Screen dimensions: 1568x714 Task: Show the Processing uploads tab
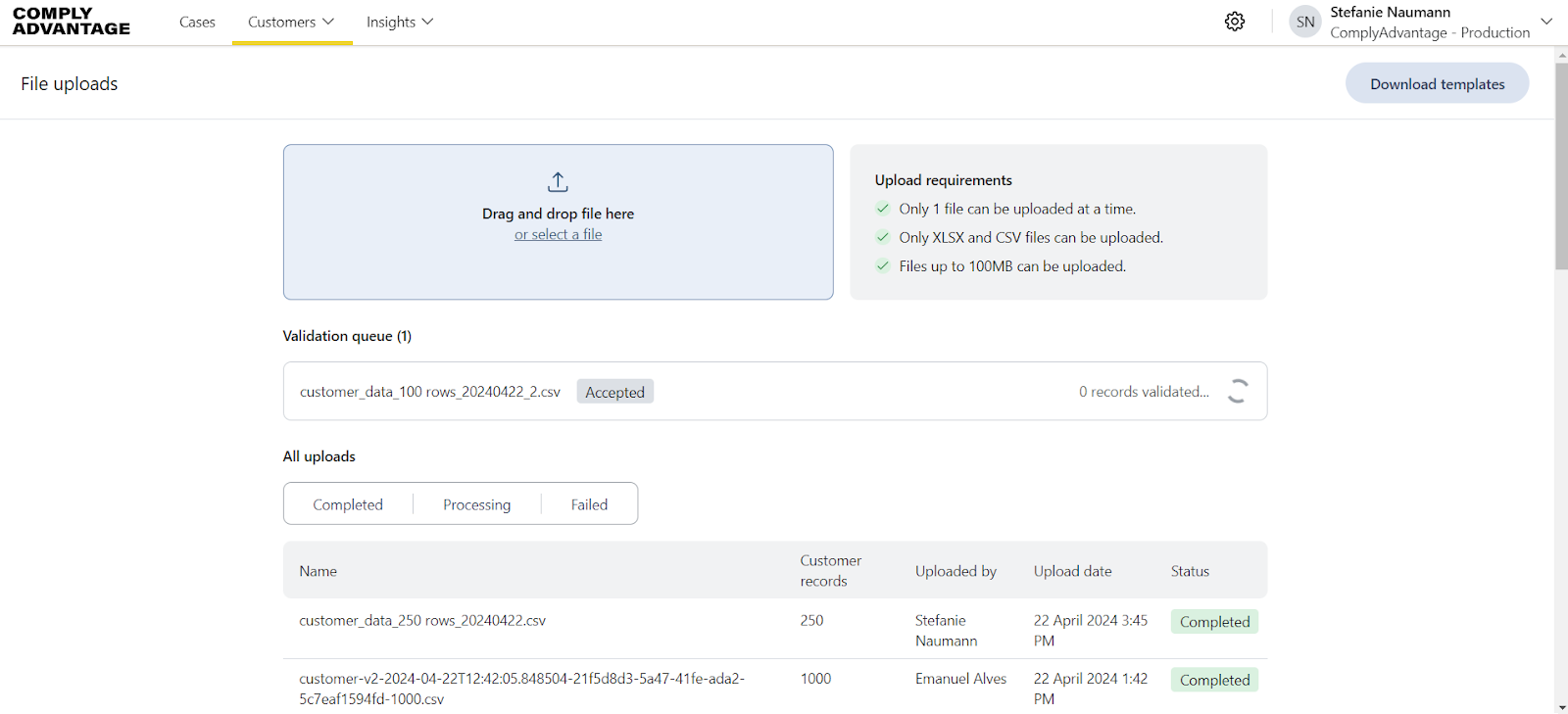tap(476, 504)
